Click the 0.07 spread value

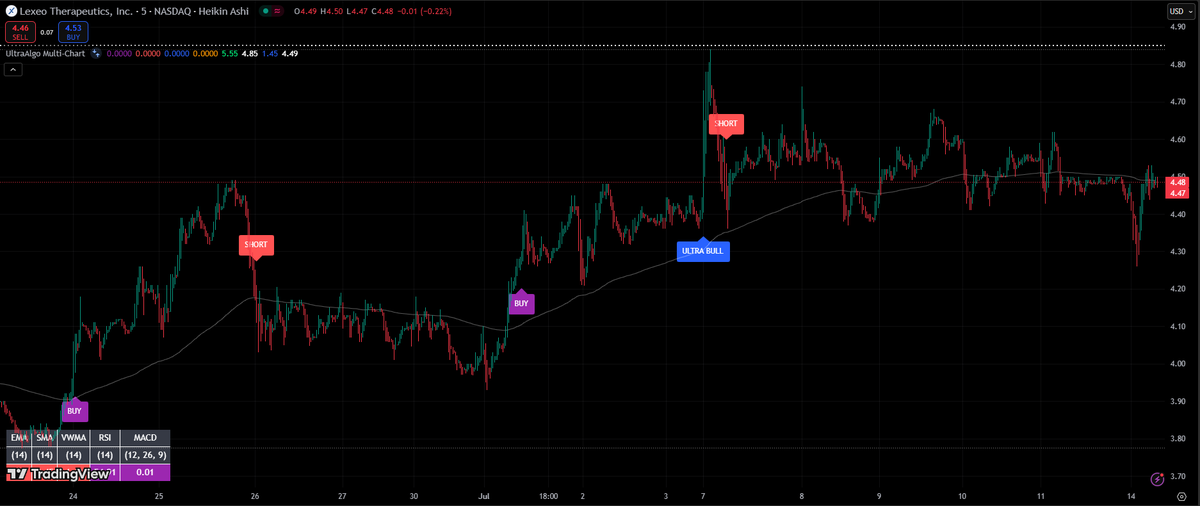click(47, 32)
